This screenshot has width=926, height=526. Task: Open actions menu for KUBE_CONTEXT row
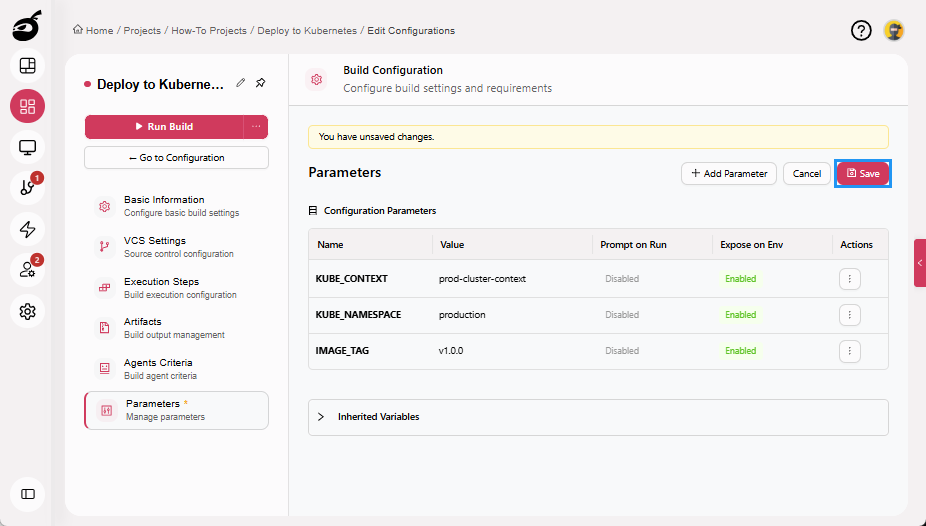[850, 279]
